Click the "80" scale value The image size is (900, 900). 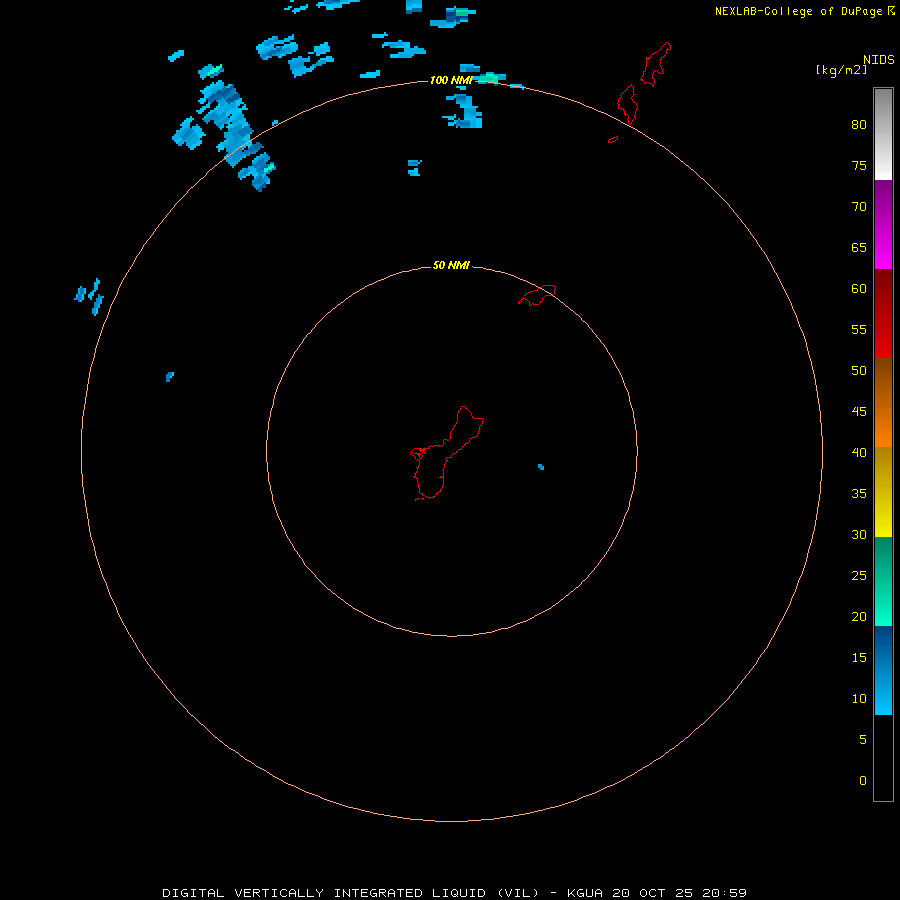click(x=859, y=125)
